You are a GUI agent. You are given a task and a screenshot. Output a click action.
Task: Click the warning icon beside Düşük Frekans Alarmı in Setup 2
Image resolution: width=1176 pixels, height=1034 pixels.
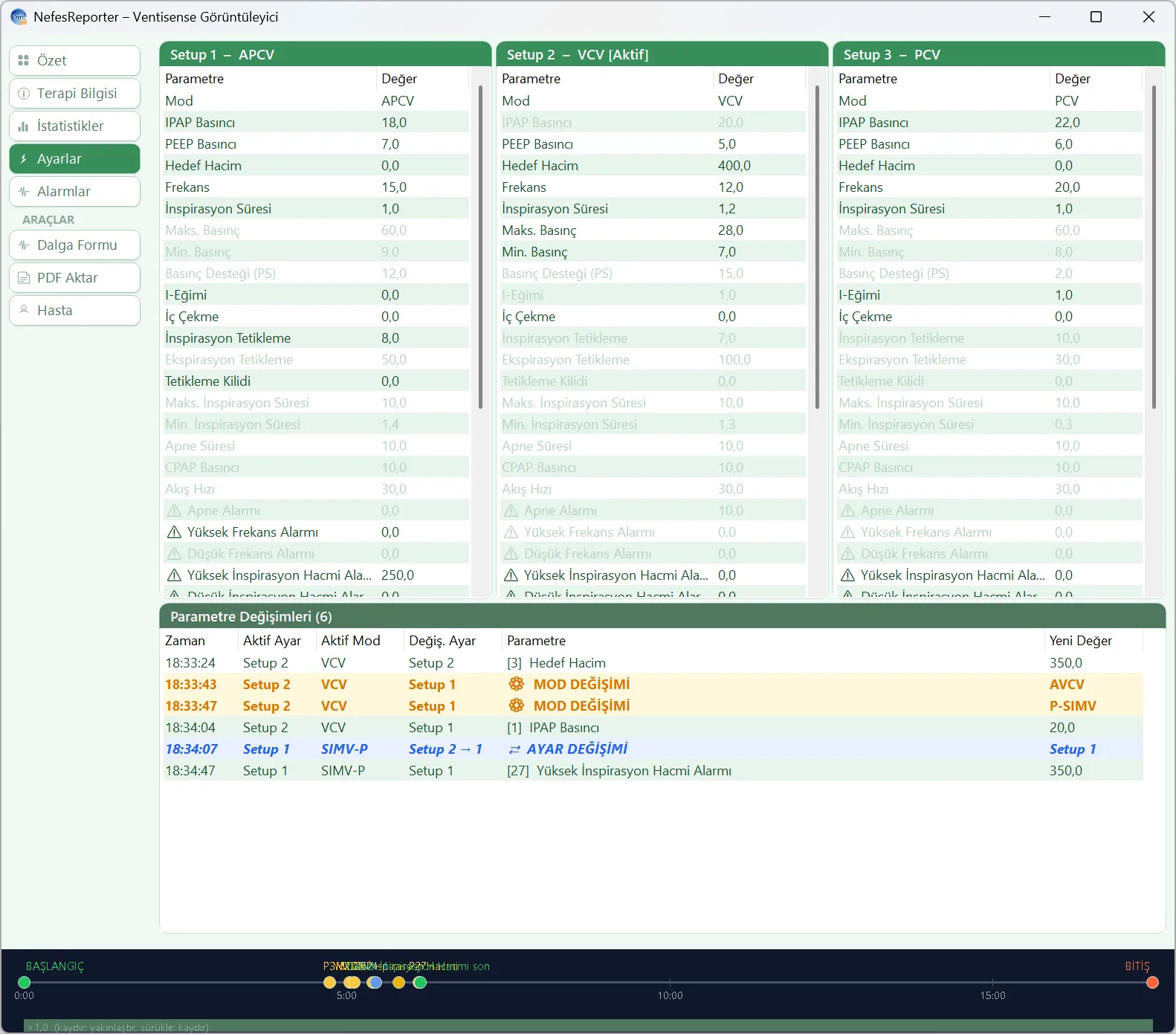pyautogui.click(x=511, y=554)
